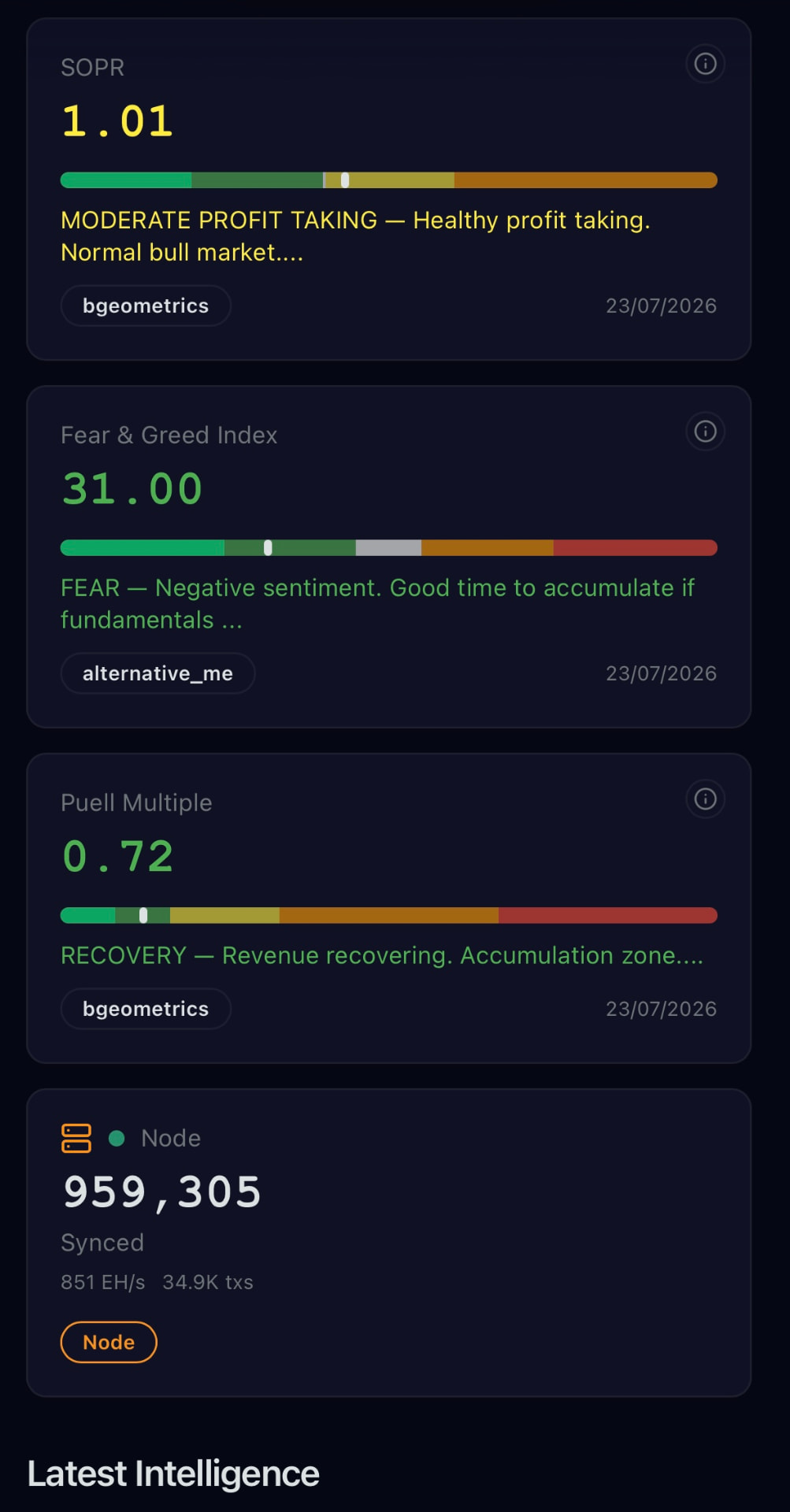
Task: Click the bgeometrics tag in Puell Multiple card
Action: coord(146,1009)
